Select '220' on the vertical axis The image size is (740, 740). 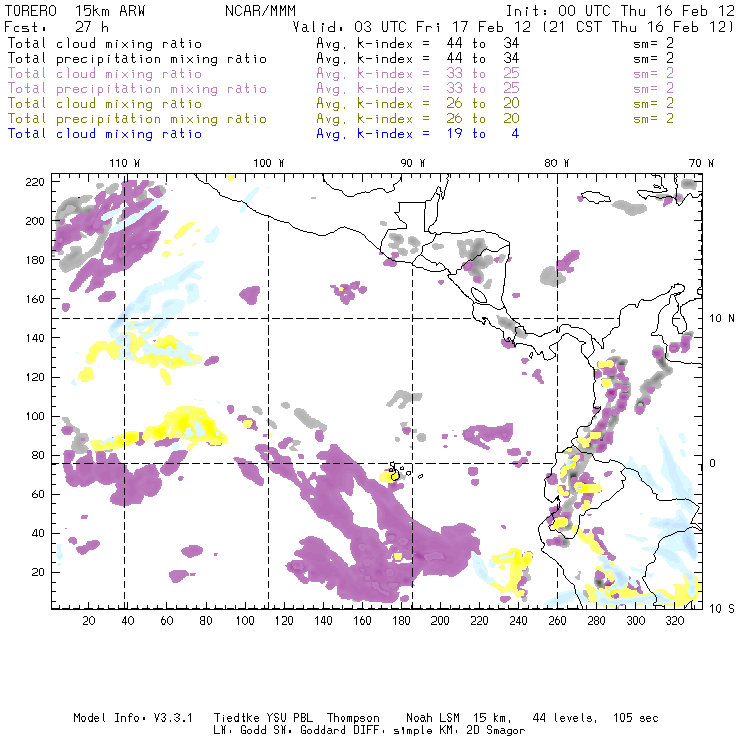click(x=35, y=182)
